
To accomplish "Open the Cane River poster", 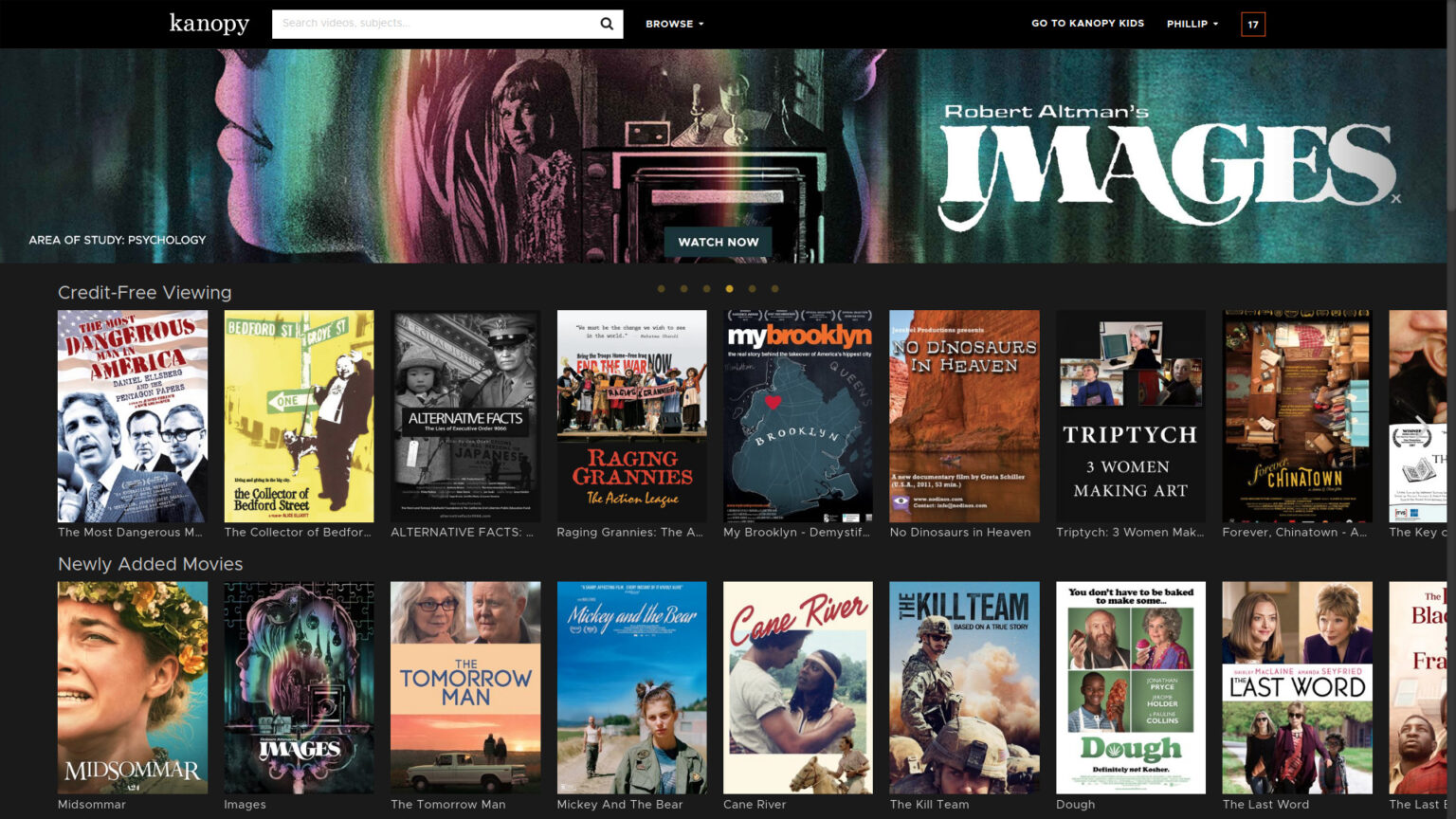I will [797, 687].
